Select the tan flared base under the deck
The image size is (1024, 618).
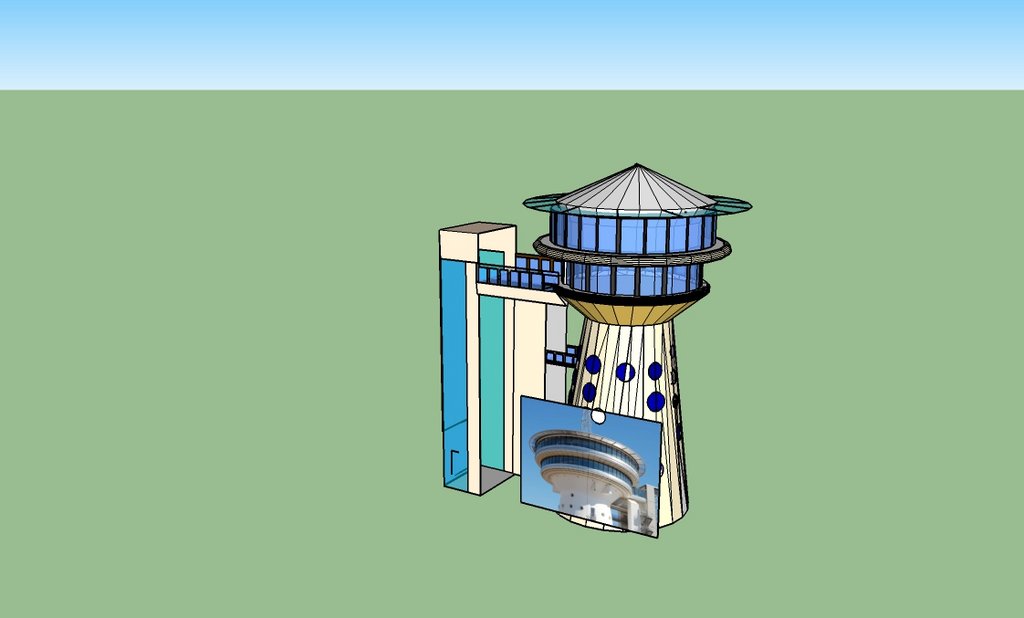(632, 312)
